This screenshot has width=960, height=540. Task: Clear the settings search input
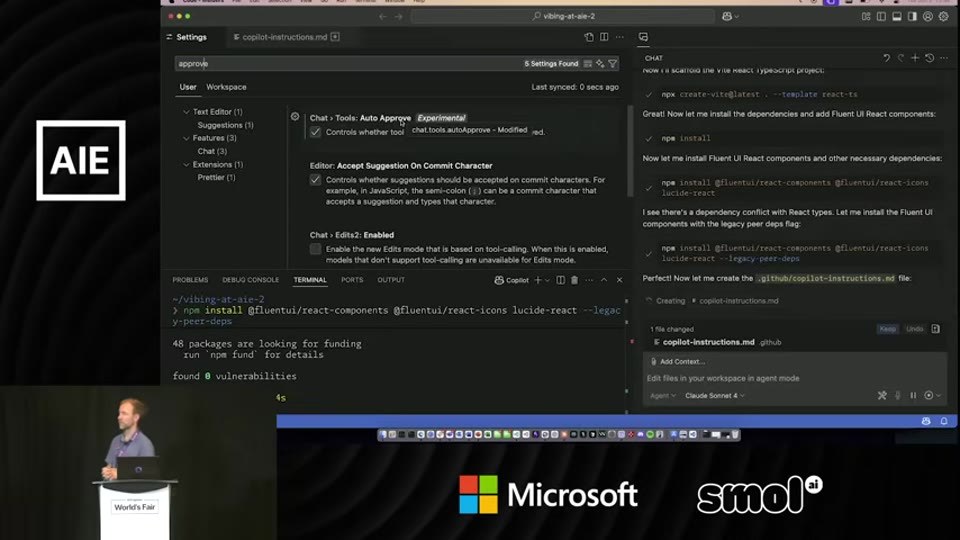coord(588,64)
